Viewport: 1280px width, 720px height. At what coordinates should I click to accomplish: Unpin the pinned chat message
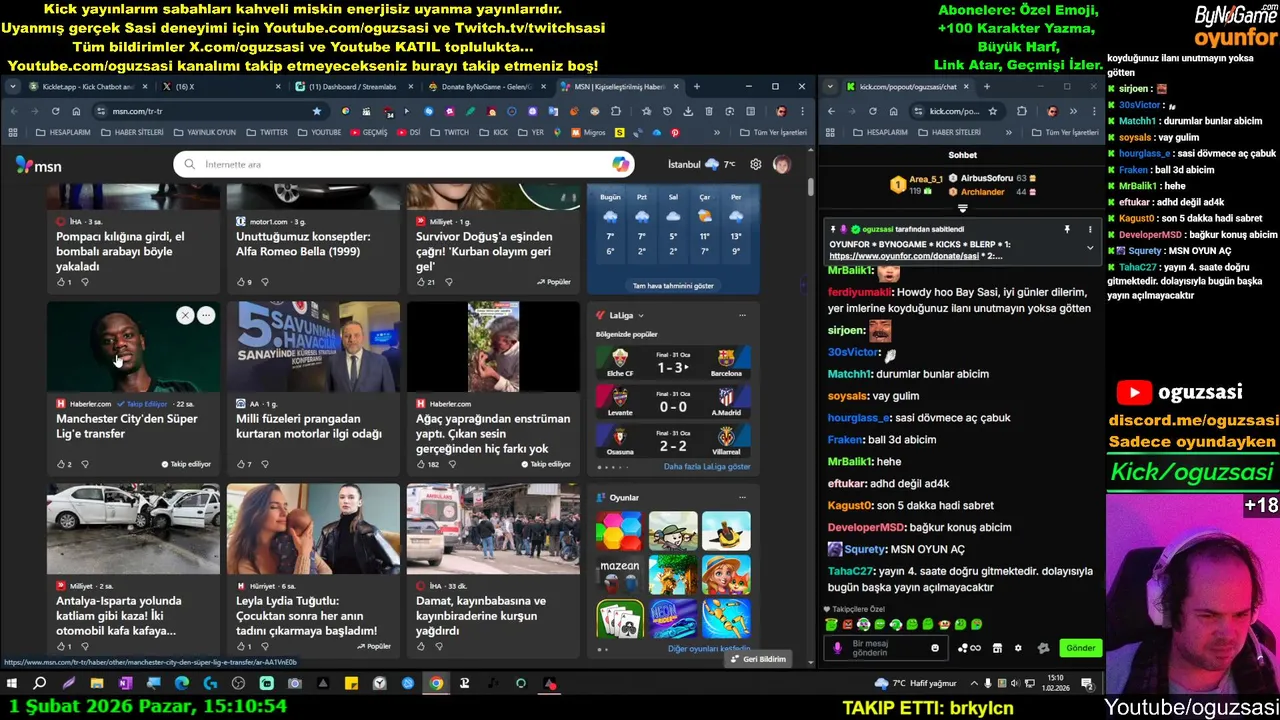[1067, 230]
